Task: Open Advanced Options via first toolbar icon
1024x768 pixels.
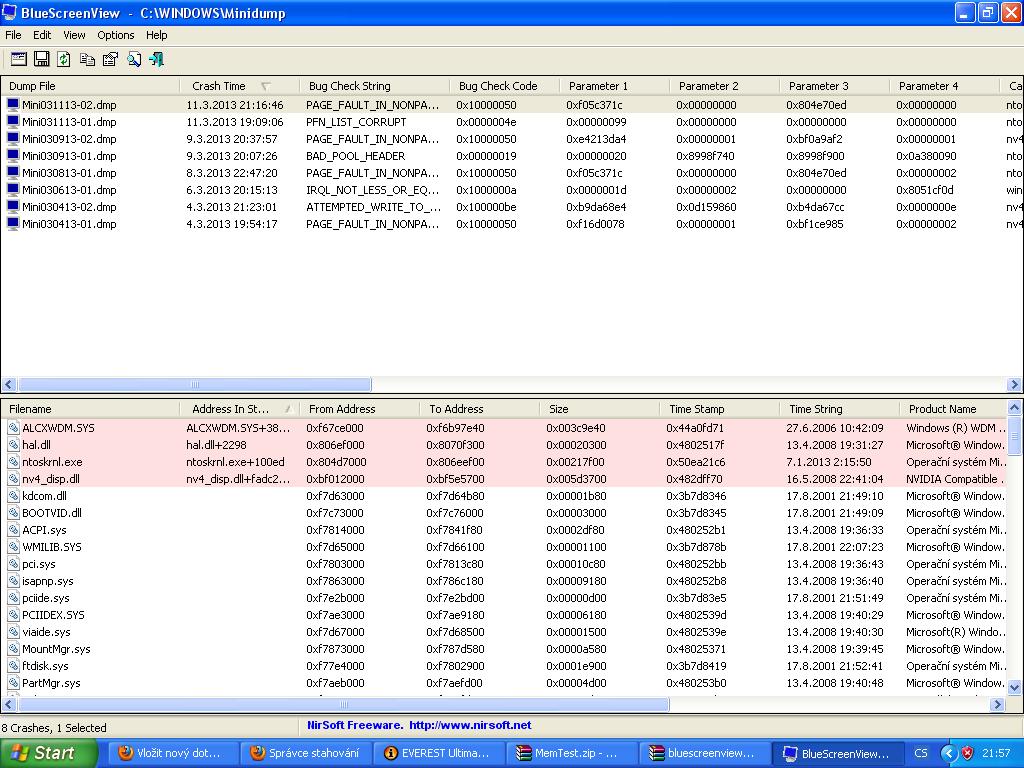Action: click(19, 59)
